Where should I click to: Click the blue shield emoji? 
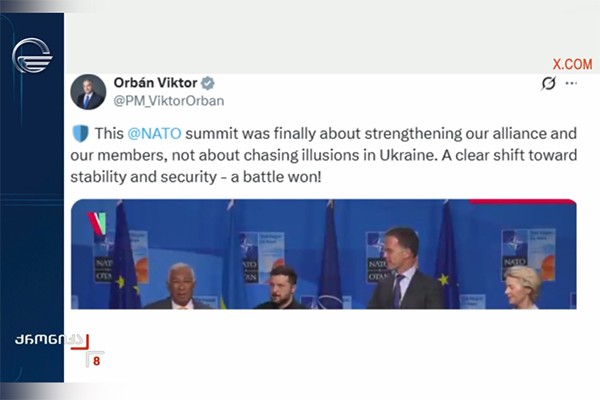(x=80, y=134)
